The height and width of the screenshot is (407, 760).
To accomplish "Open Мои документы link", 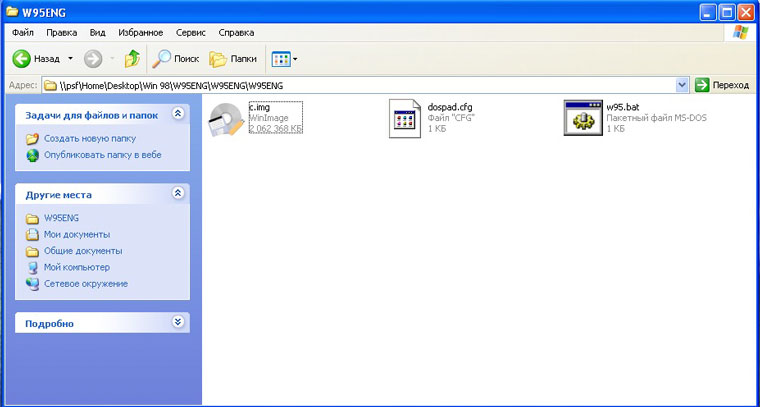I will click(x=77, y=235).
